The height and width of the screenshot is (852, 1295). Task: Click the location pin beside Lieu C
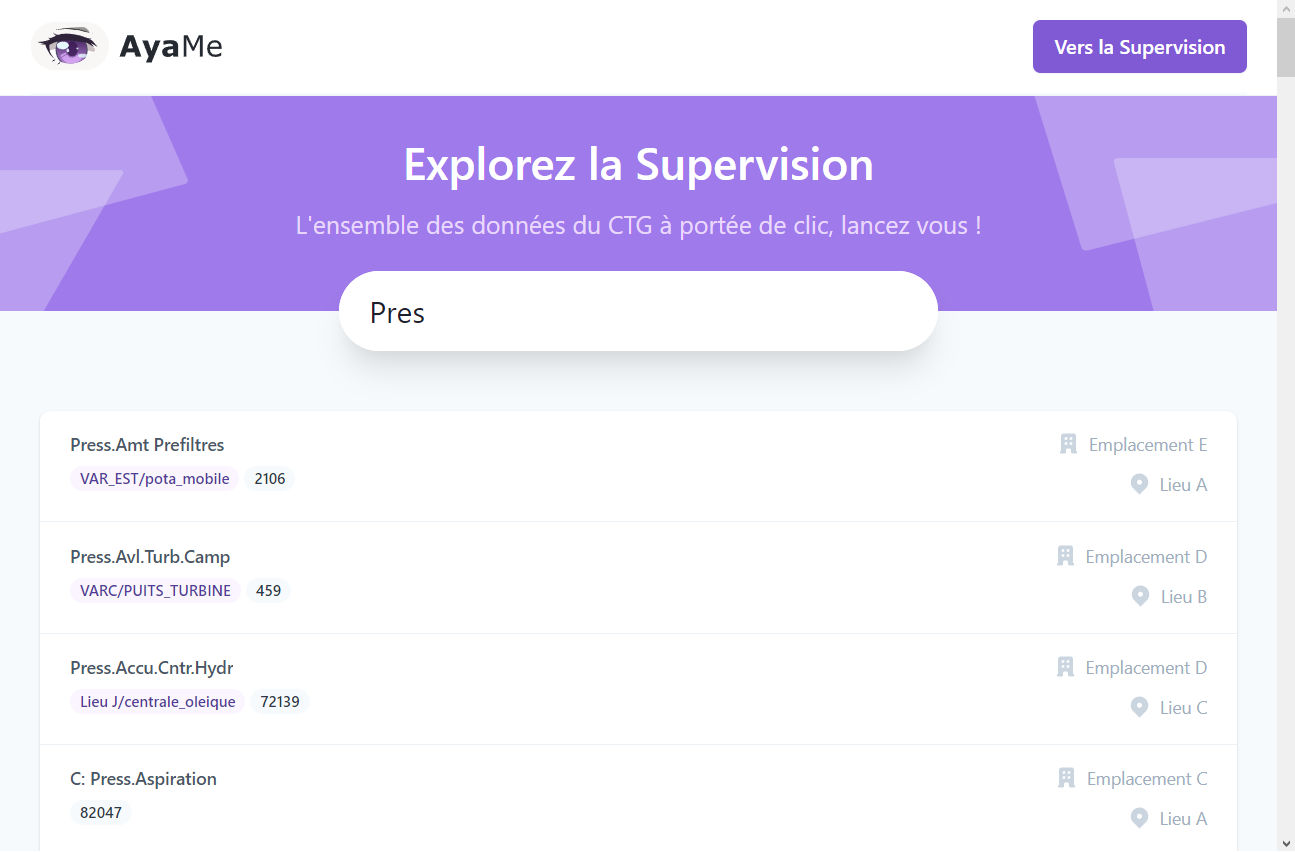[x=1139, y=707]
